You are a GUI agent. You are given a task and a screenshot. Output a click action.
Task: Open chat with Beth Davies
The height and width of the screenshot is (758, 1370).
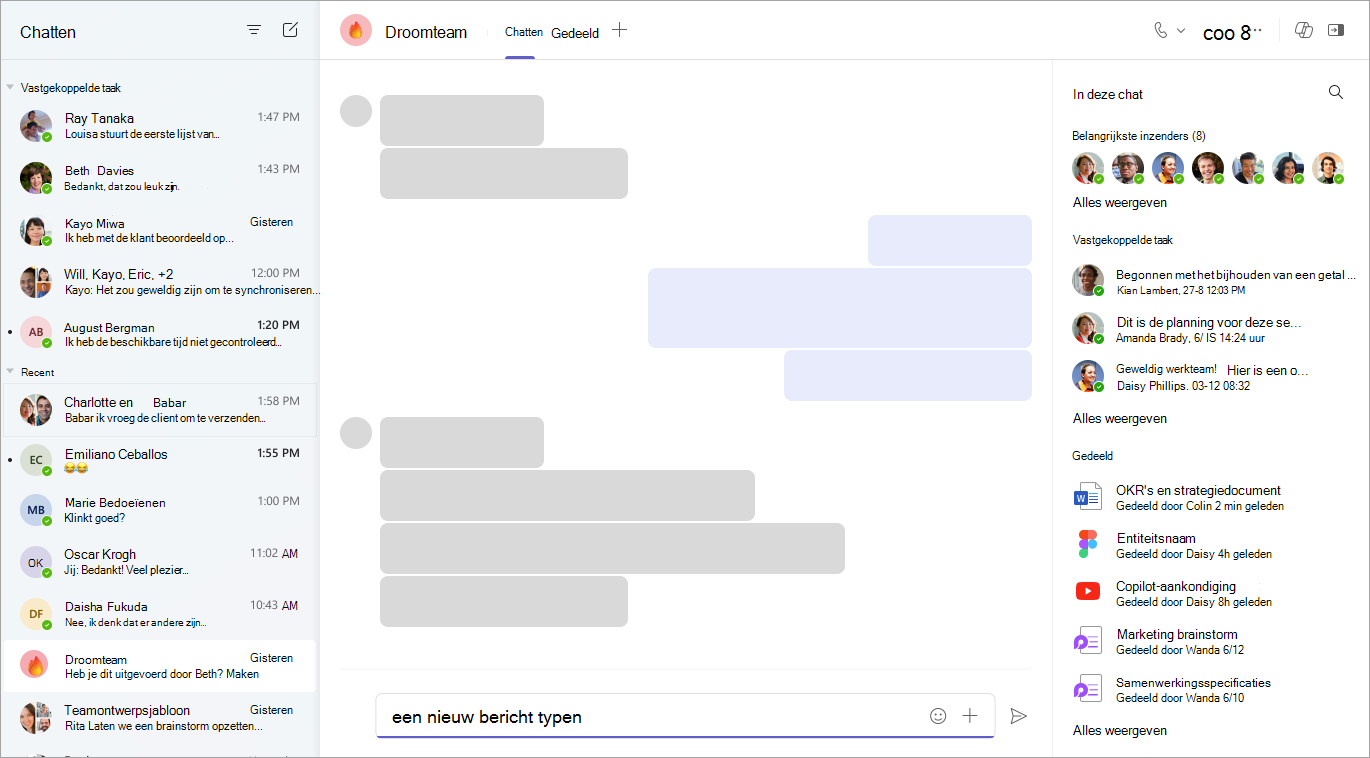(160, 178)
